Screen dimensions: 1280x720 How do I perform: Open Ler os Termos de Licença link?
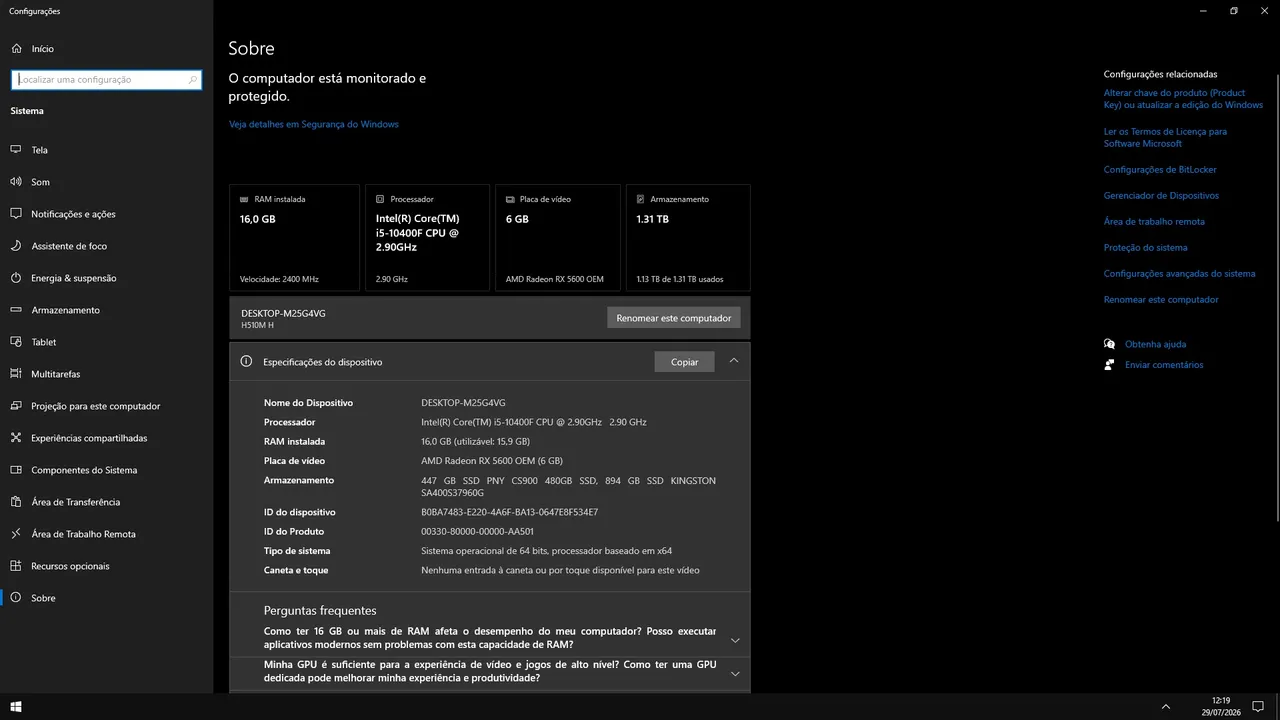coord(1165,137)
